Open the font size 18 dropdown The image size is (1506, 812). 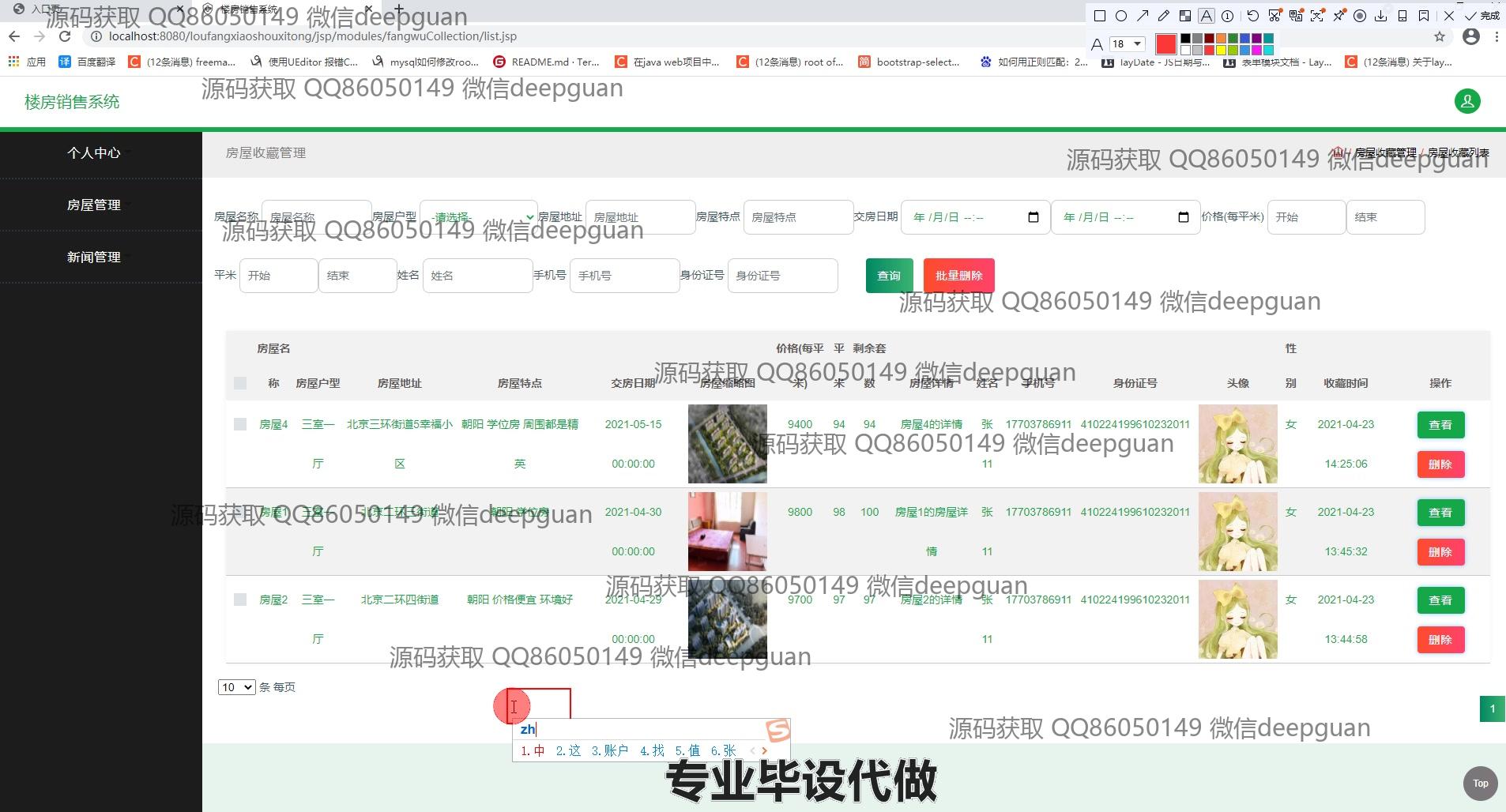1127,43
